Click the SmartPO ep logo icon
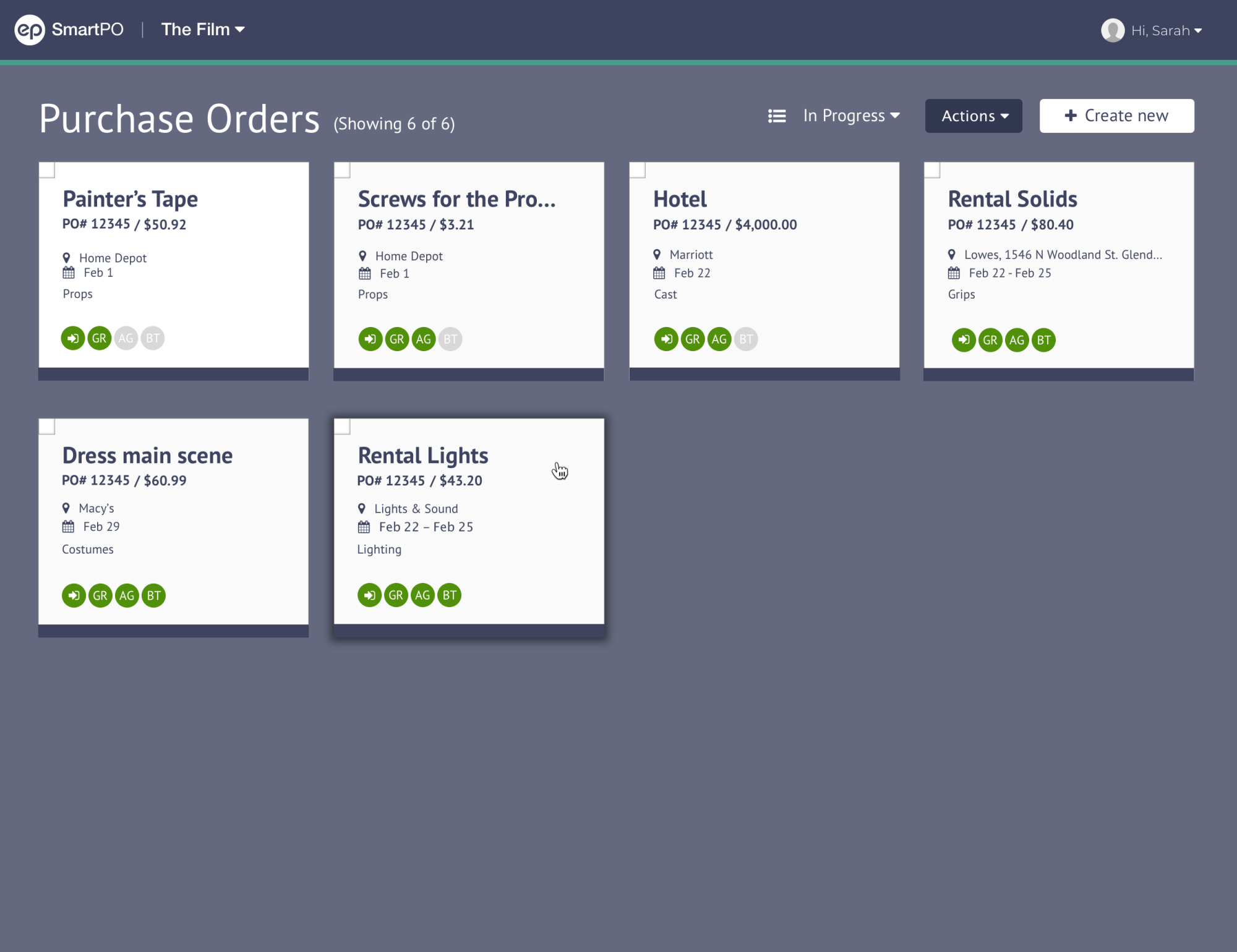This screenshot has width=1237, height=952. click(x=30, y=30)
